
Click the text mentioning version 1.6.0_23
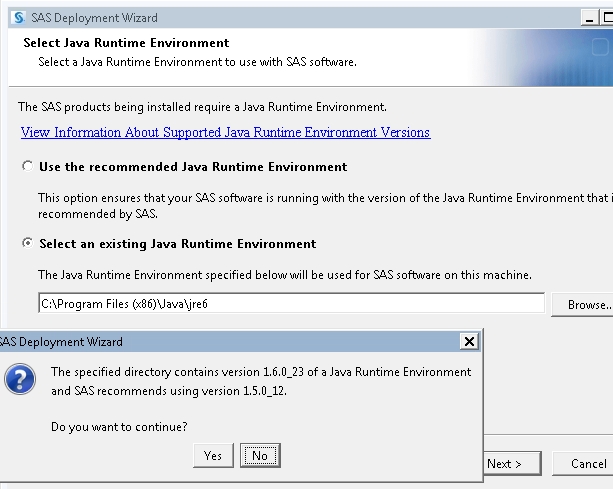pos(261,372)
